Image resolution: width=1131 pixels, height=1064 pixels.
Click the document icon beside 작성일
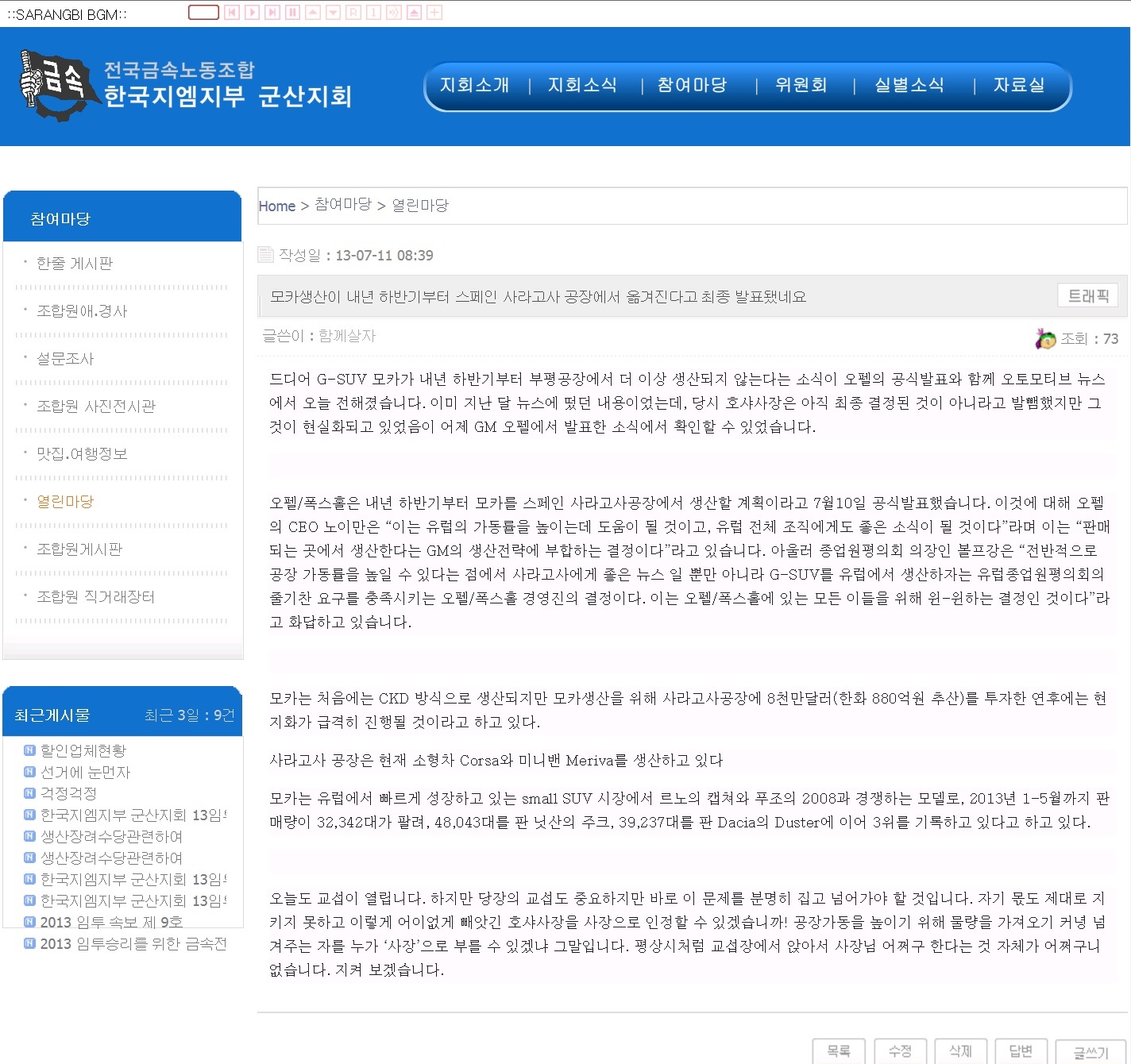pyautogui.click(x=265, y=254)
